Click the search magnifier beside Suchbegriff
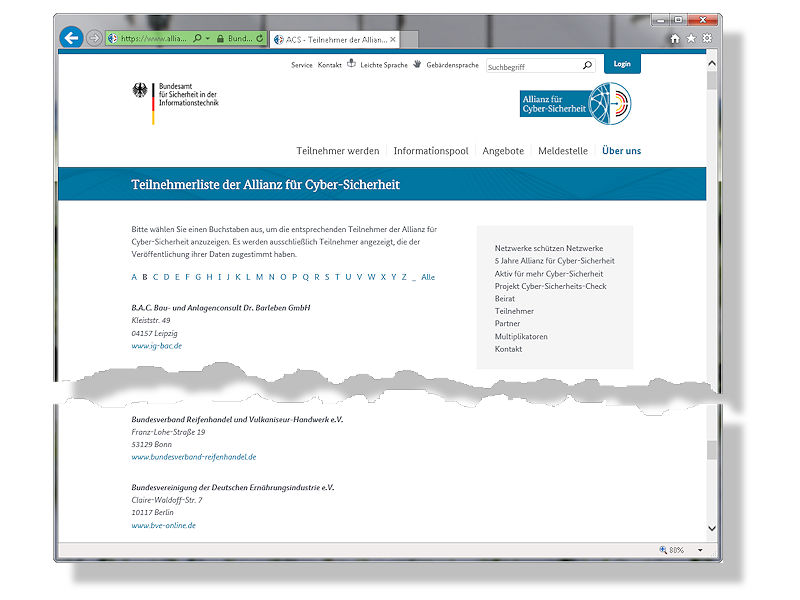Screen dimensions: 800x600 tap(587, 65)
